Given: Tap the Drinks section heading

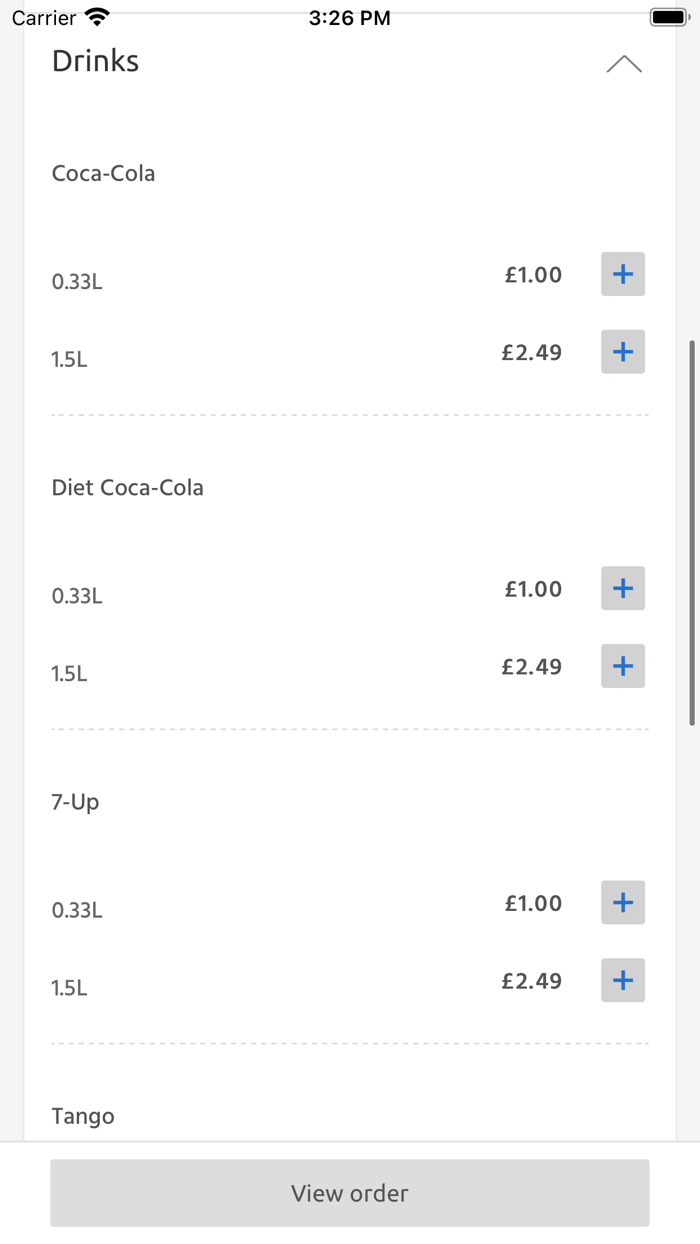Looking at the screenshot, I should pyautogui.click(x=96, y=62).
